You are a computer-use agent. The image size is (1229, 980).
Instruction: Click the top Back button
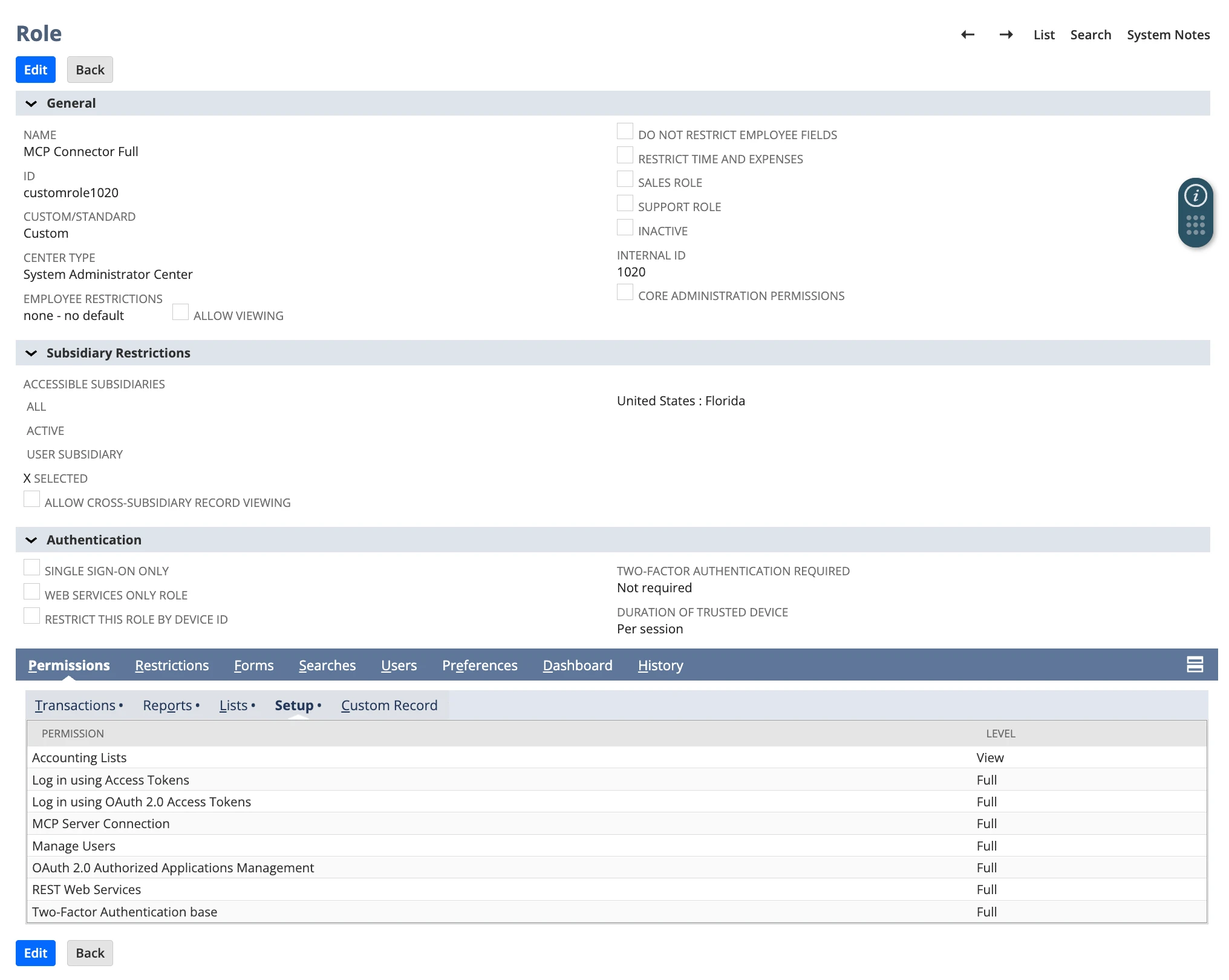click(x=90, y=70)
